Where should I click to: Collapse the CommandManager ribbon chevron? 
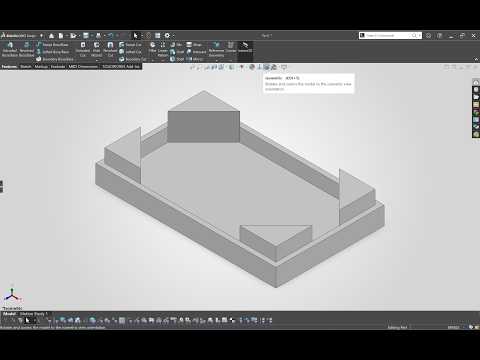[476, 59]
